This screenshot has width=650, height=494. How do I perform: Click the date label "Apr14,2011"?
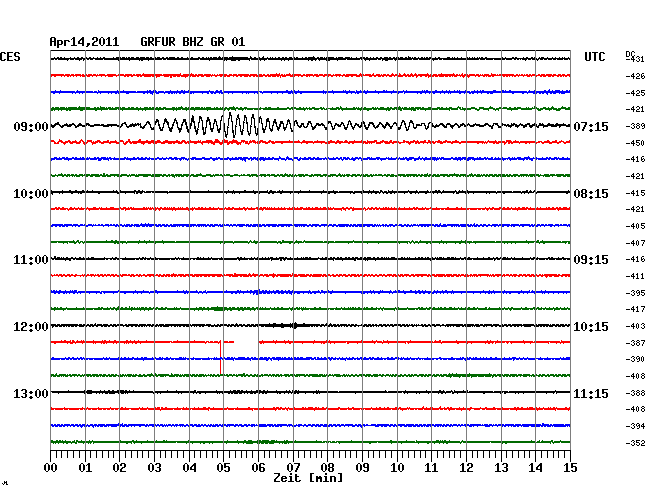(84, 42)
